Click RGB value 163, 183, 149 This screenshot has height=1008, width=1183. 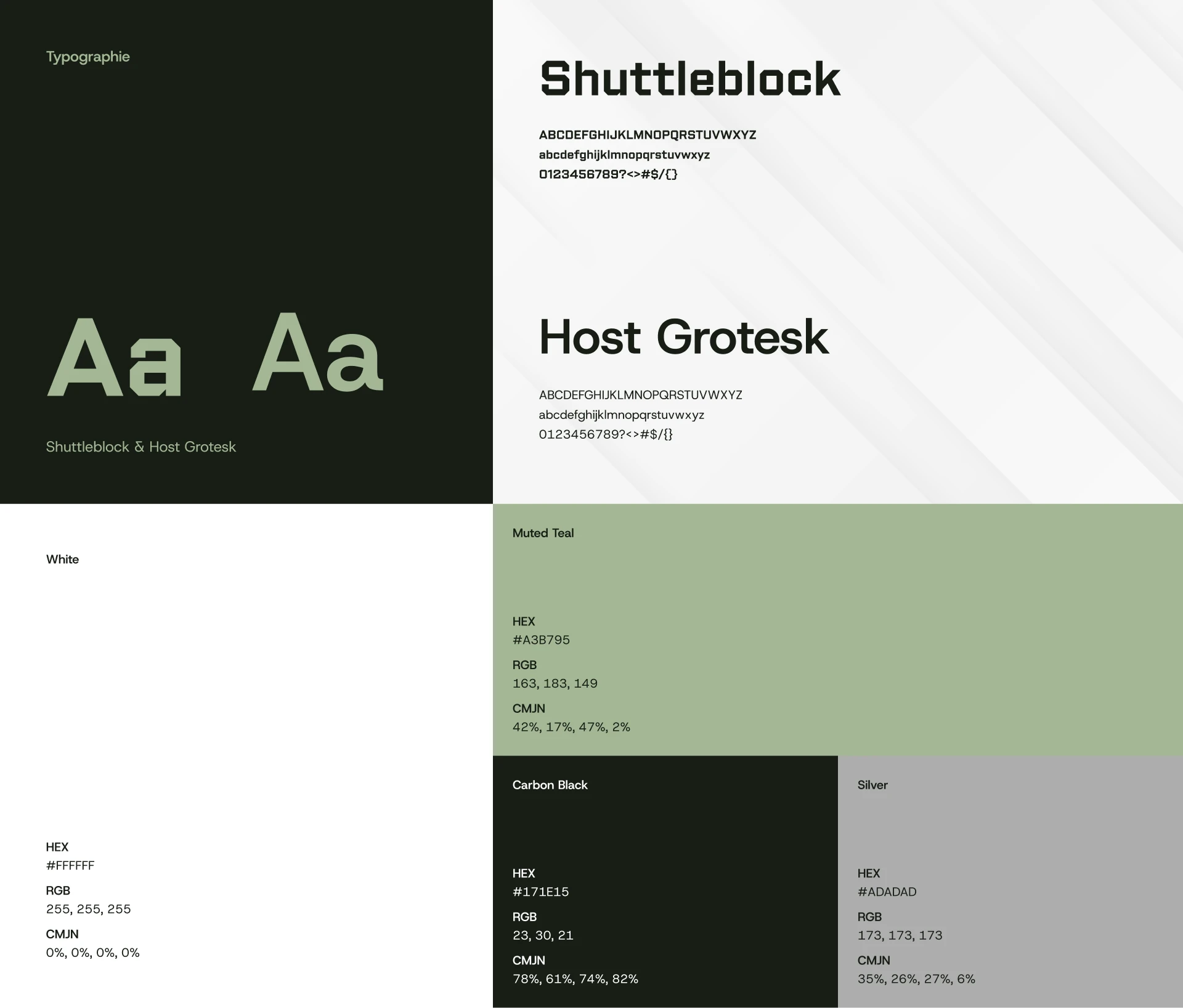point(555,683)
